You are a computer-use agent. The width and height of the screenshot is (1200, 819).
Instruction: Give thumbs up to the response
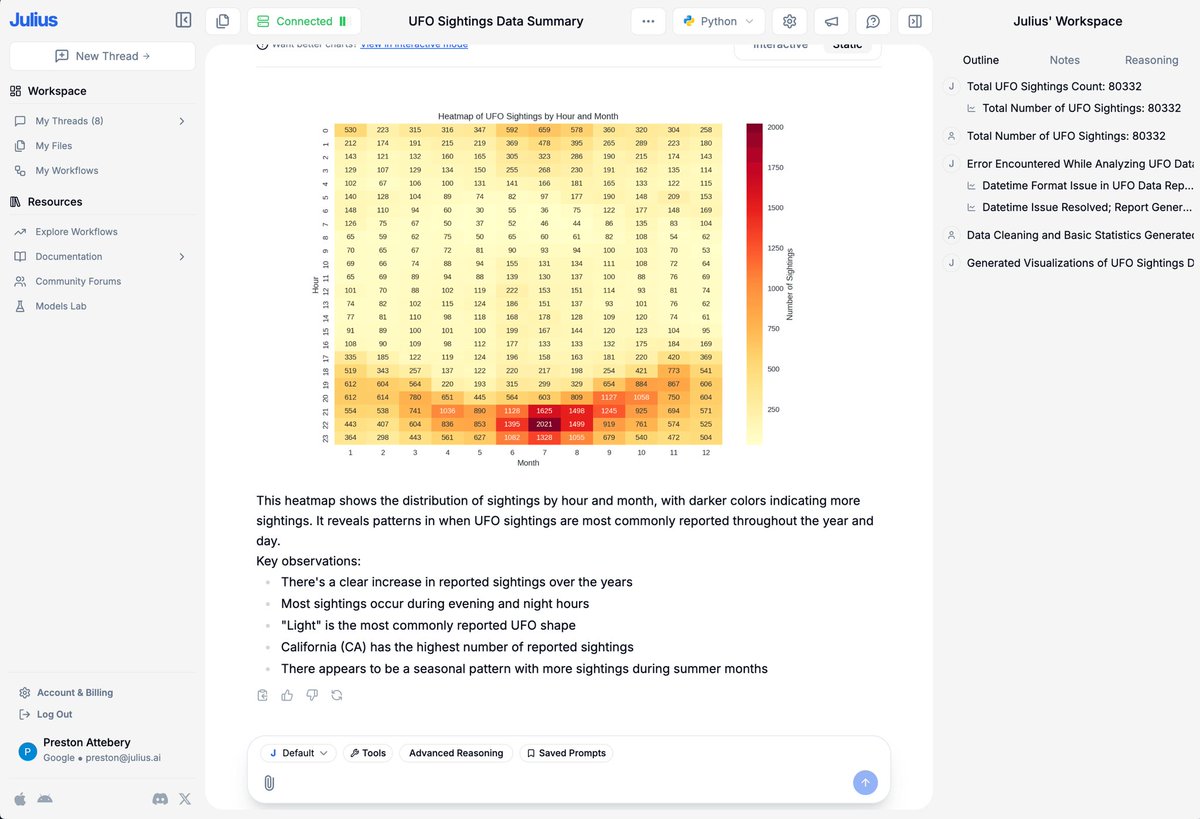(287, 695)
